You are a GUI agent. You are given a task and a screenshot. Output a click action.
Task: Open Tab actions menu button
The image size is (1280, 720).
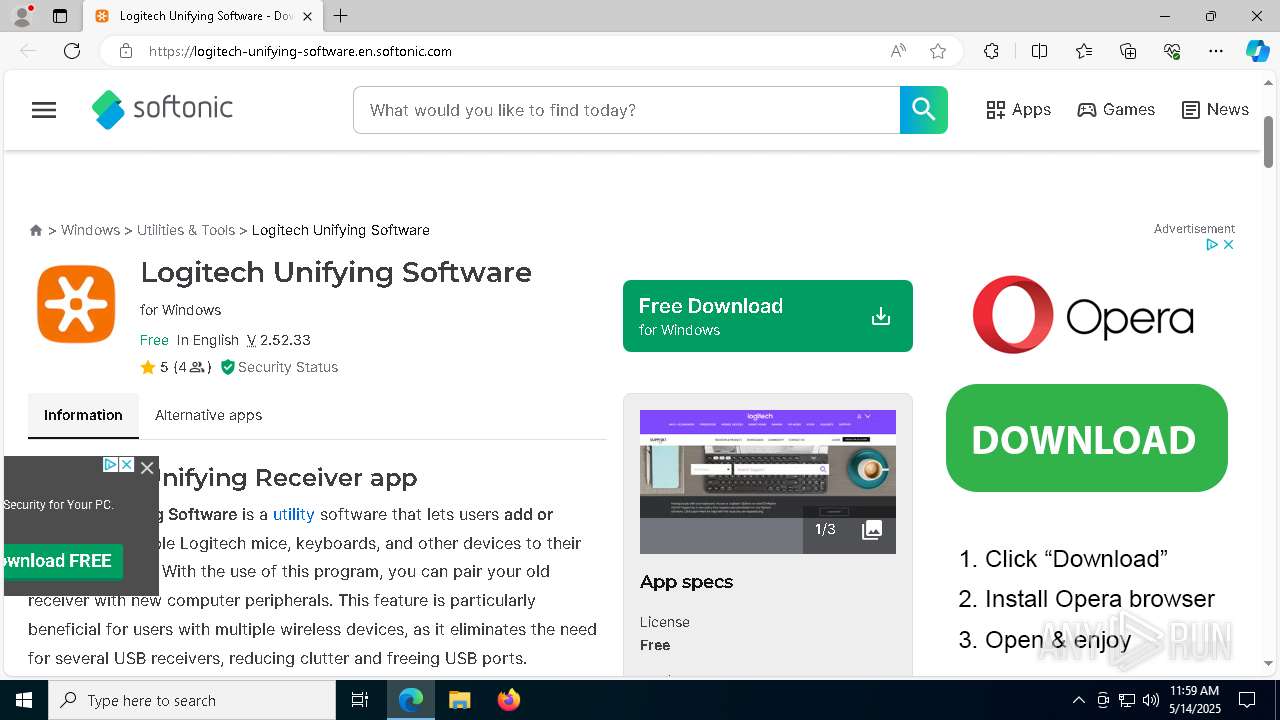click(60, 16)
